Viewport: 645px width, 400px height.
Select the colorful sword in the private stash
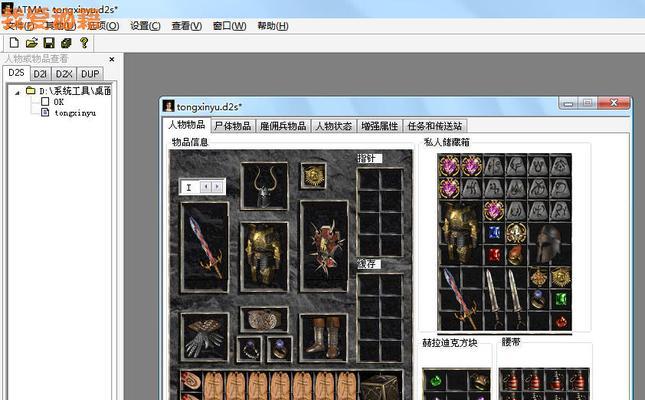[460, 298]
